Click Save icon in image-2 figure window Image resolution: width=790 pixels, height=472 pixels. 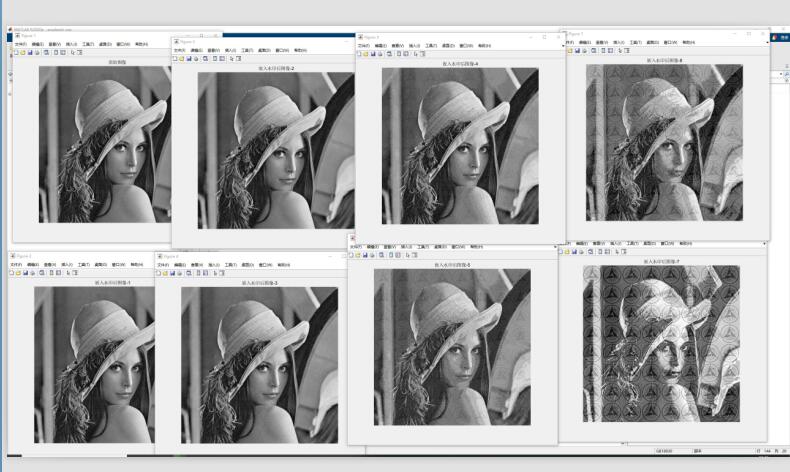[189, 58]
